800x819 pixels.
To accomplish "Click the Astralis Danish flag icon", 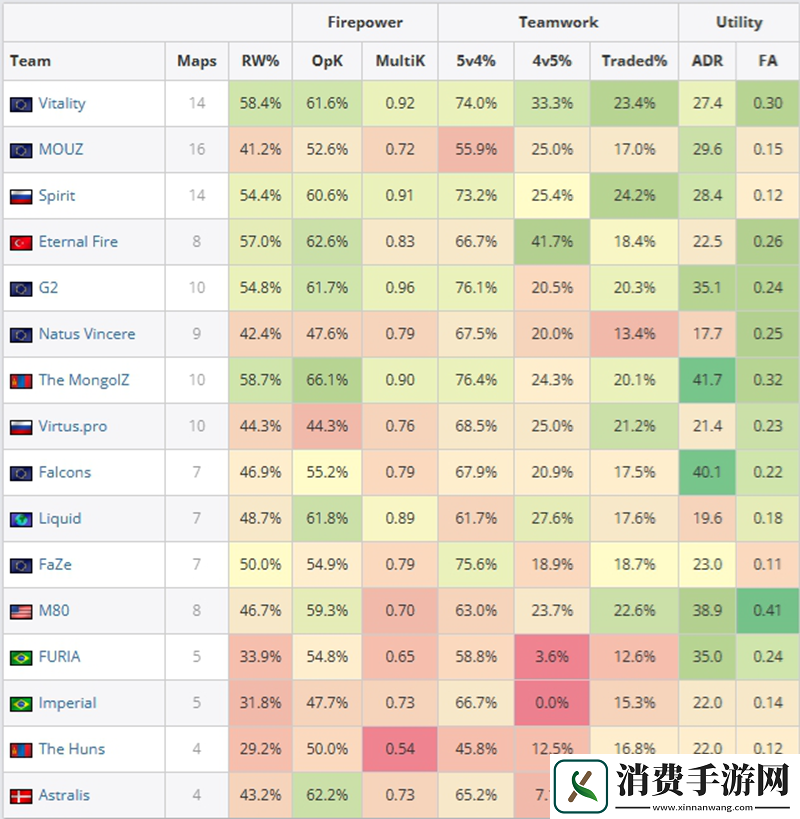I will (x=21, y=796).
